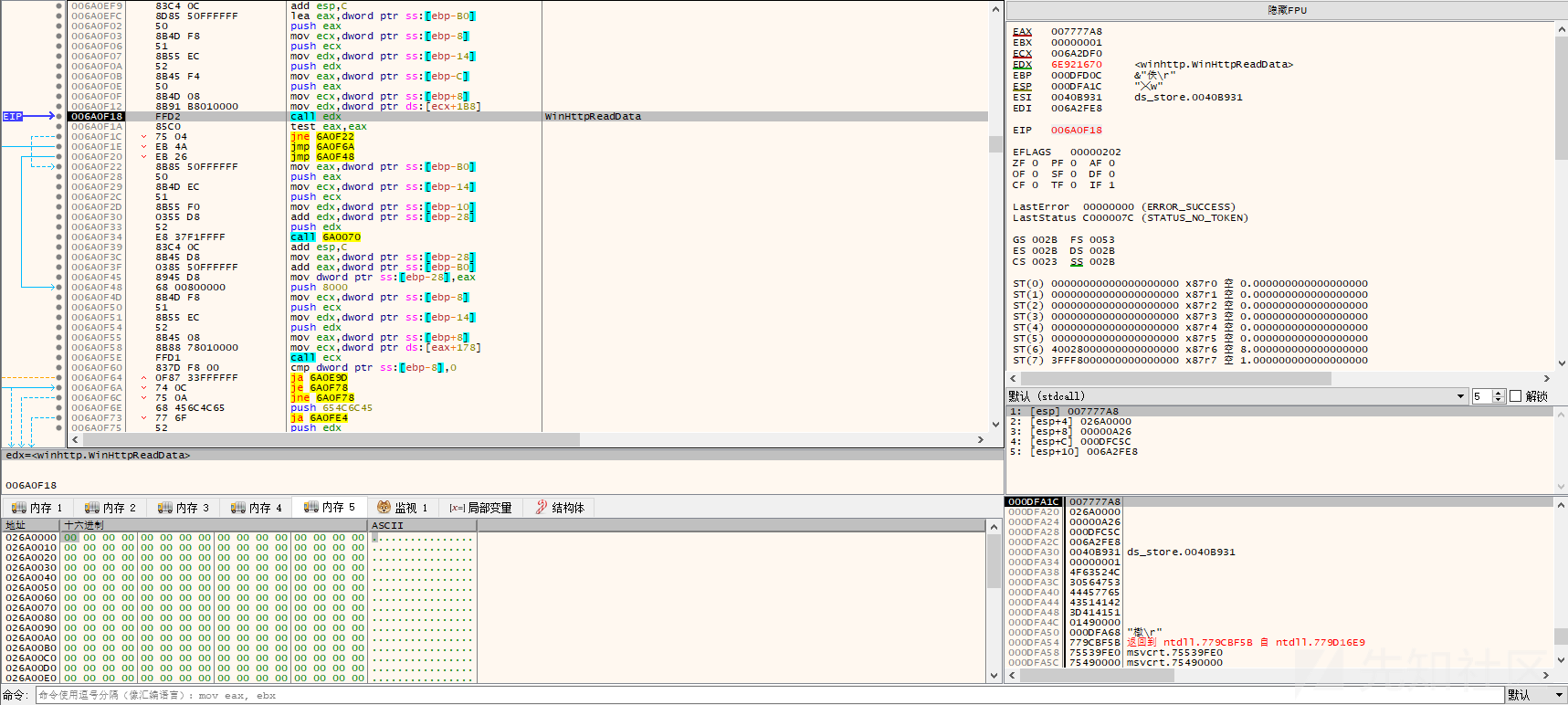
Task: Click the memory dump scroll-up arrow
Action: click(x=994, y=527)
